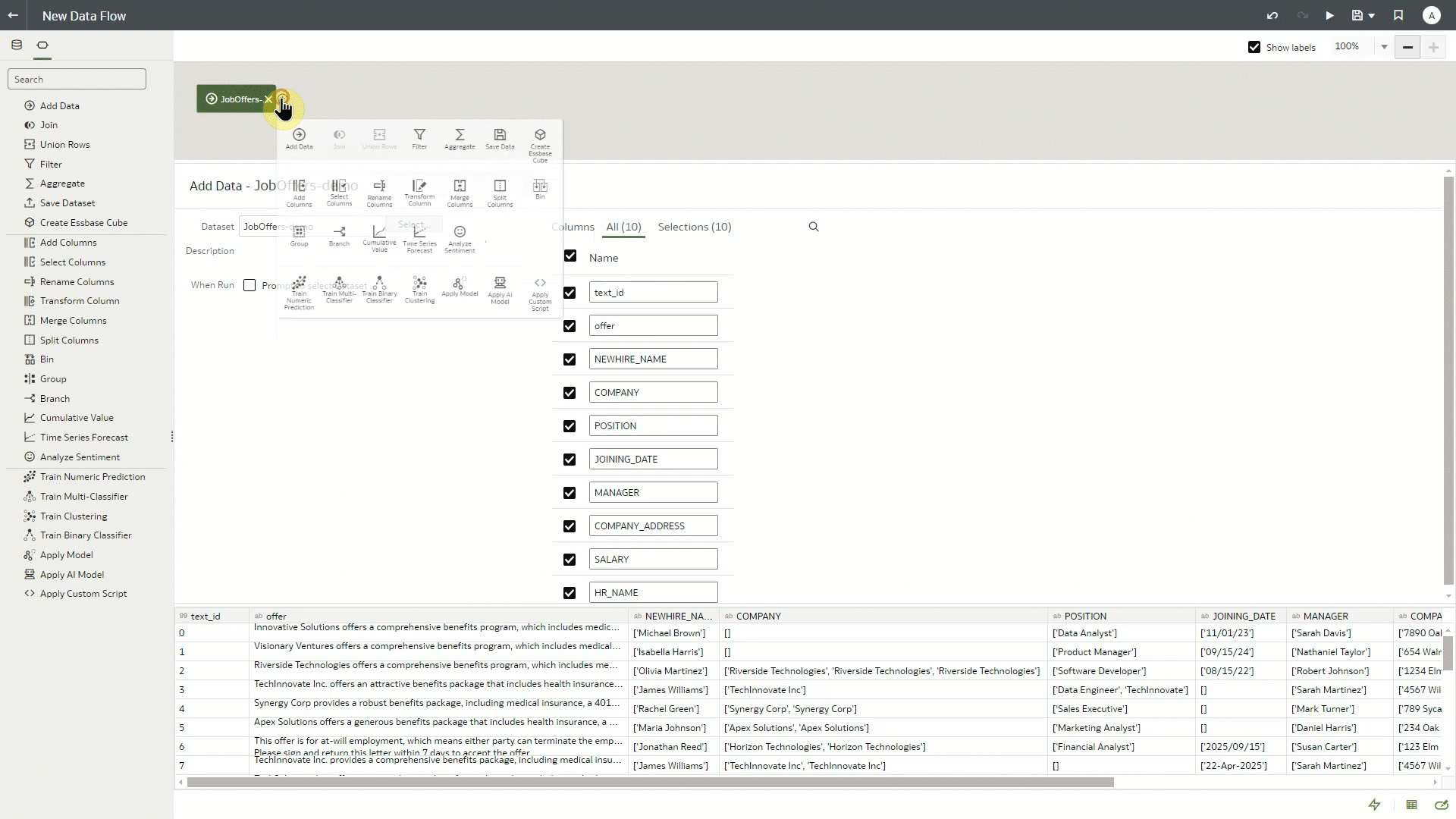Image resolution: width=1456 pixels, height=819 pixels.
Task: Pick Analyze Sentiment from the step options
Action: tap(460, 239)
